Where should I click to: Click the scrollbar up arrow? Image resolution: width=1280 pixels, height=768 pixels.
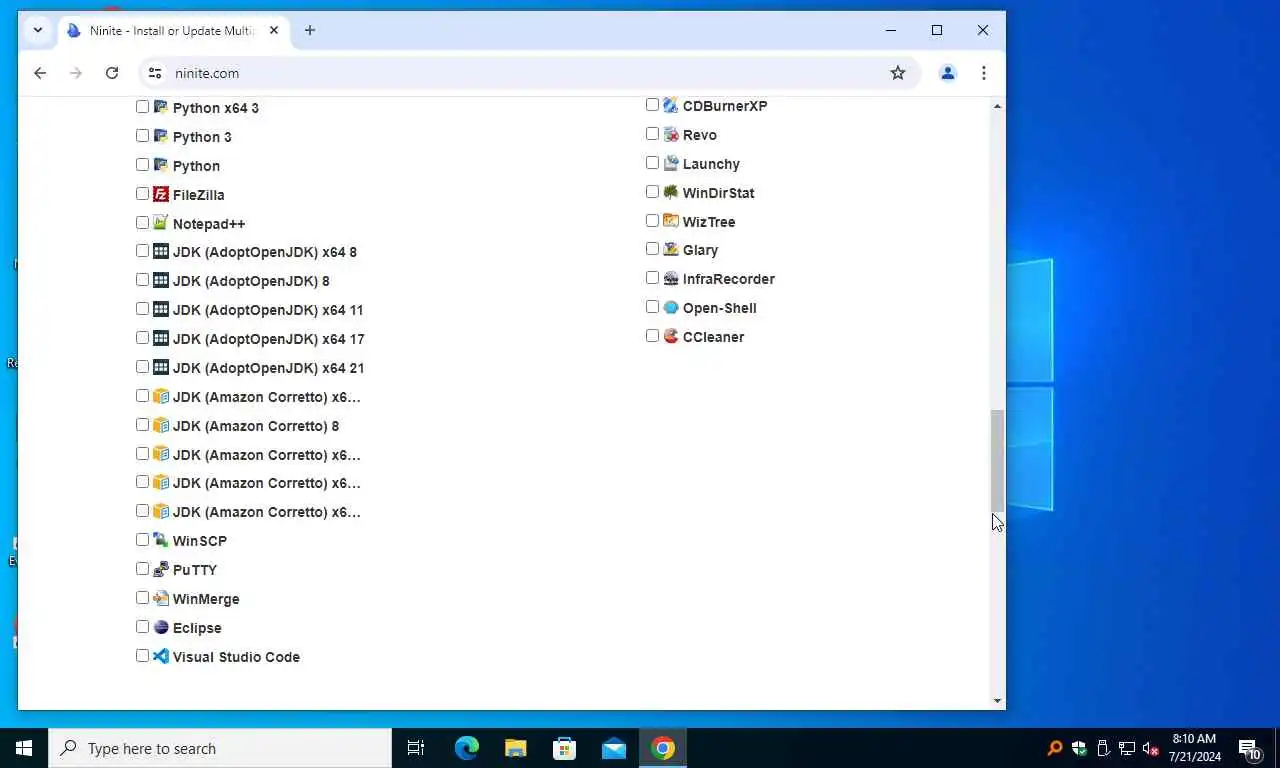(x=997, y=106)
